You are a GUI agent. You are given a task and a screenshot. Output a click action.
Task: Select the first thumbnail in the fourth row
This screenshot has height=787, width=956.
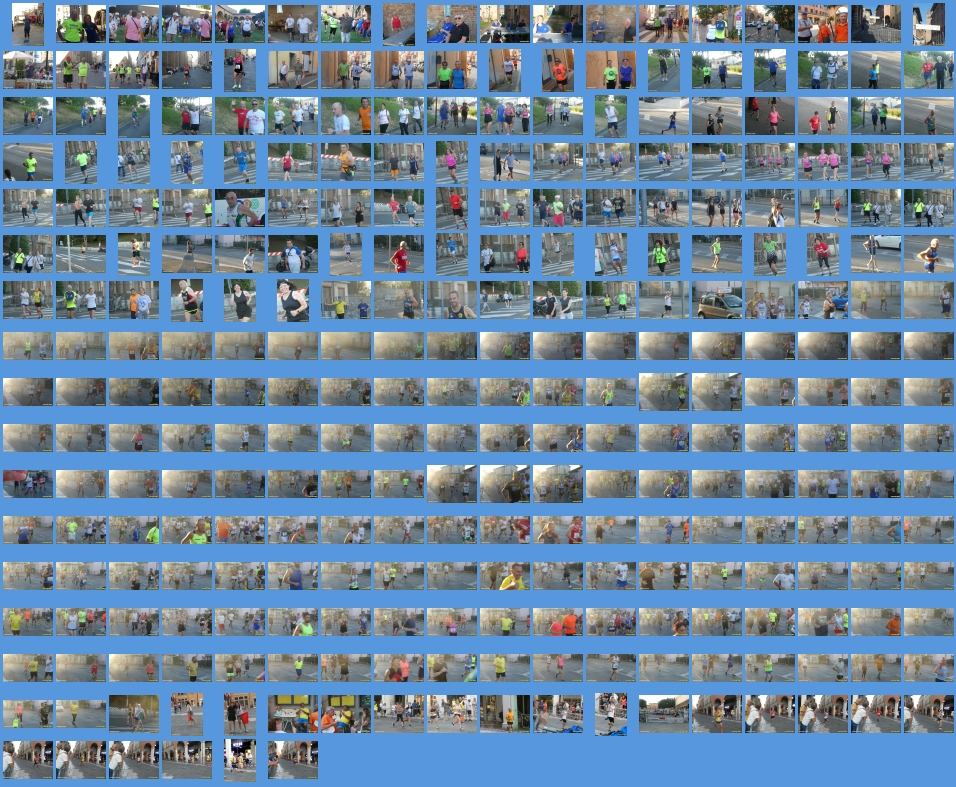27,162
